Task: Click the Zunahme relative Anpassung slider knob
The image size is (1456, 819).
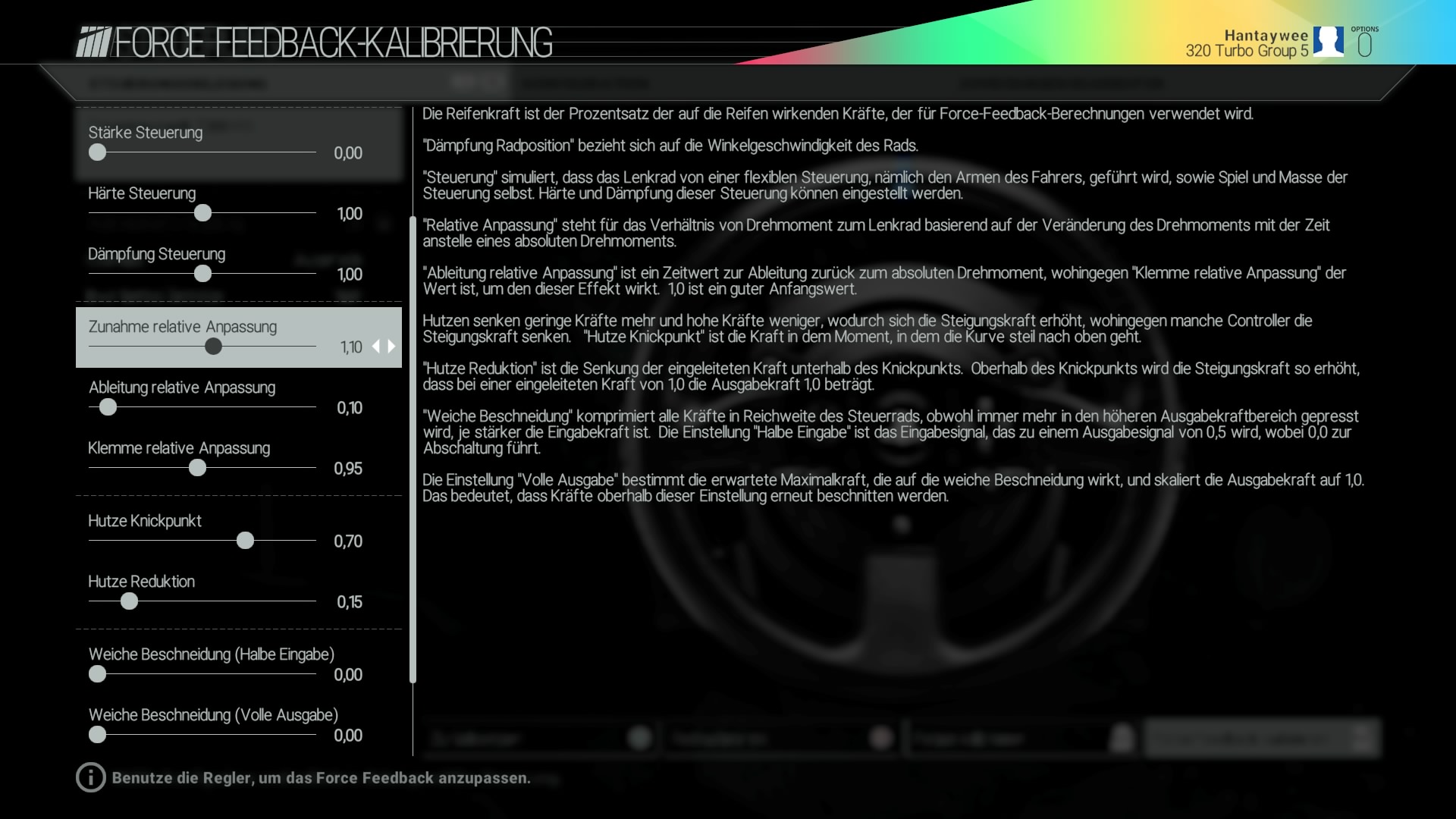Action: 213,347
